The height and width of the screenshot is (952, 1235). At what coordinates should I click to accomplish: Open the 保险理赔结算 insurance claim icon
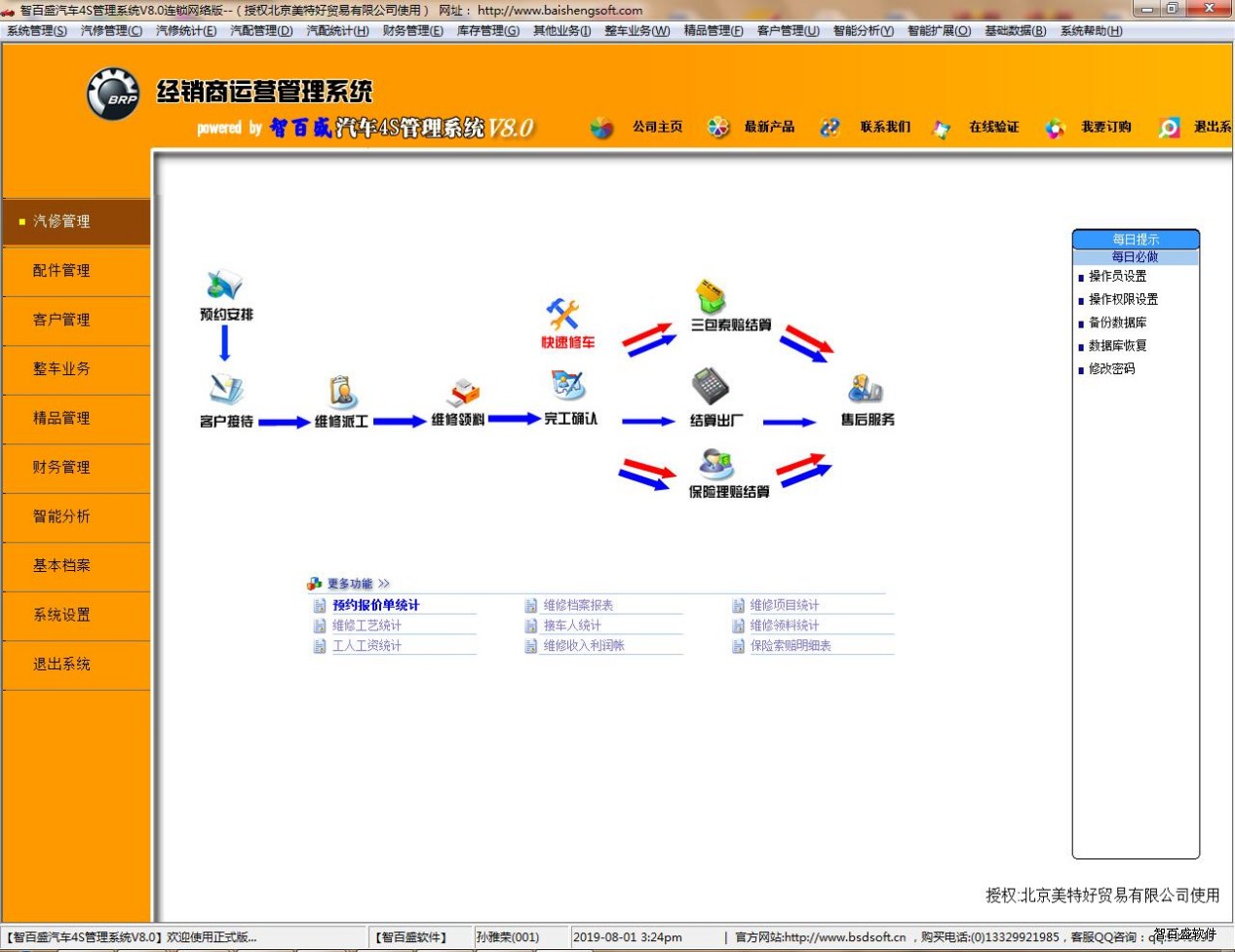[716, 463]
